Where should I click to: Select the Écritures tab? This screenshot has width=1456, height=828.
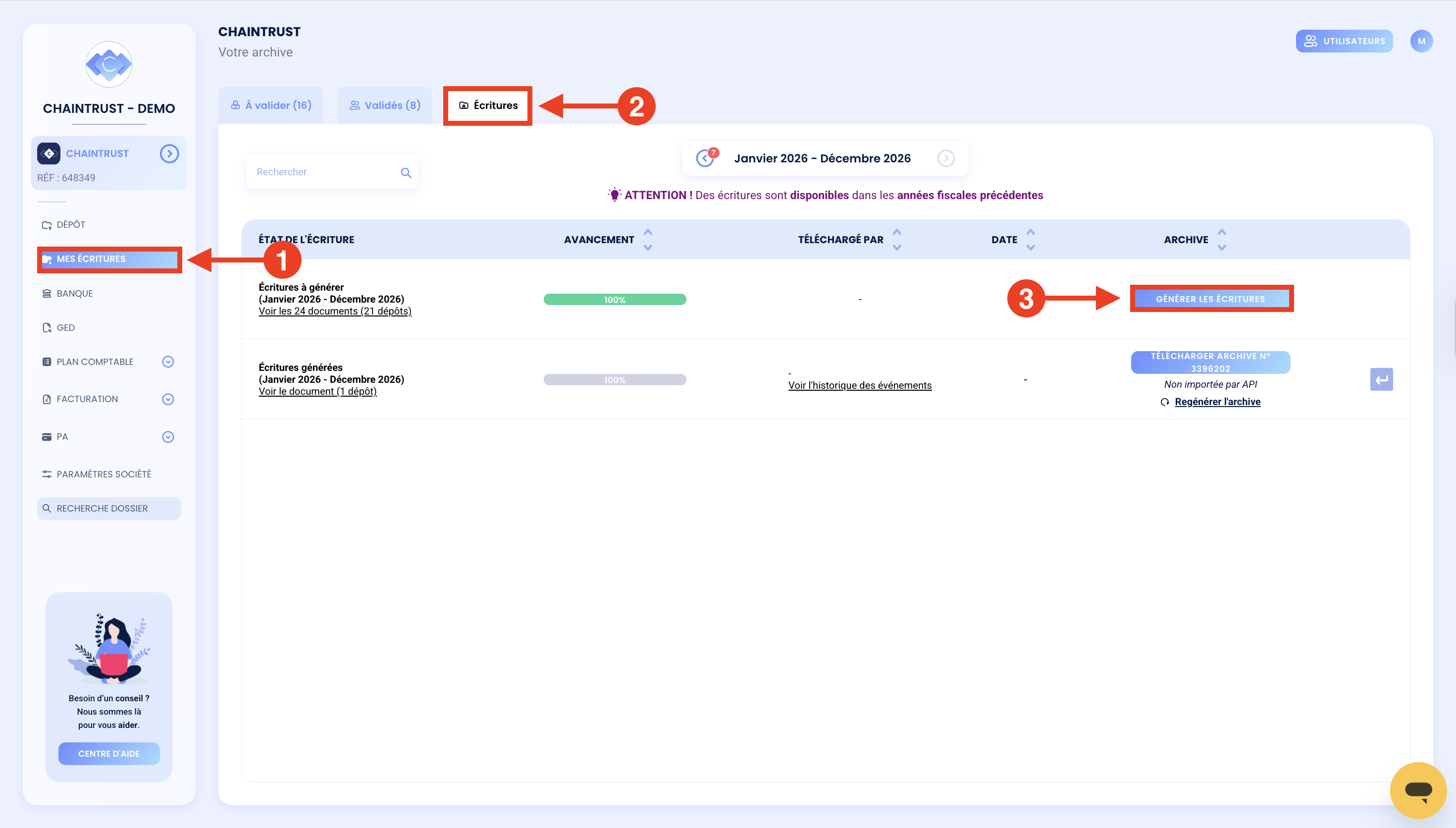488,105
